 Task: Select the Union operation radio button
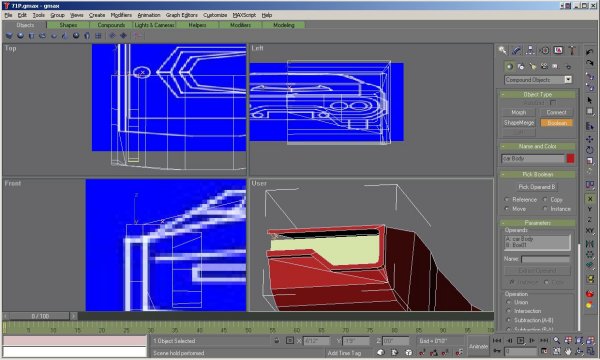518,302
